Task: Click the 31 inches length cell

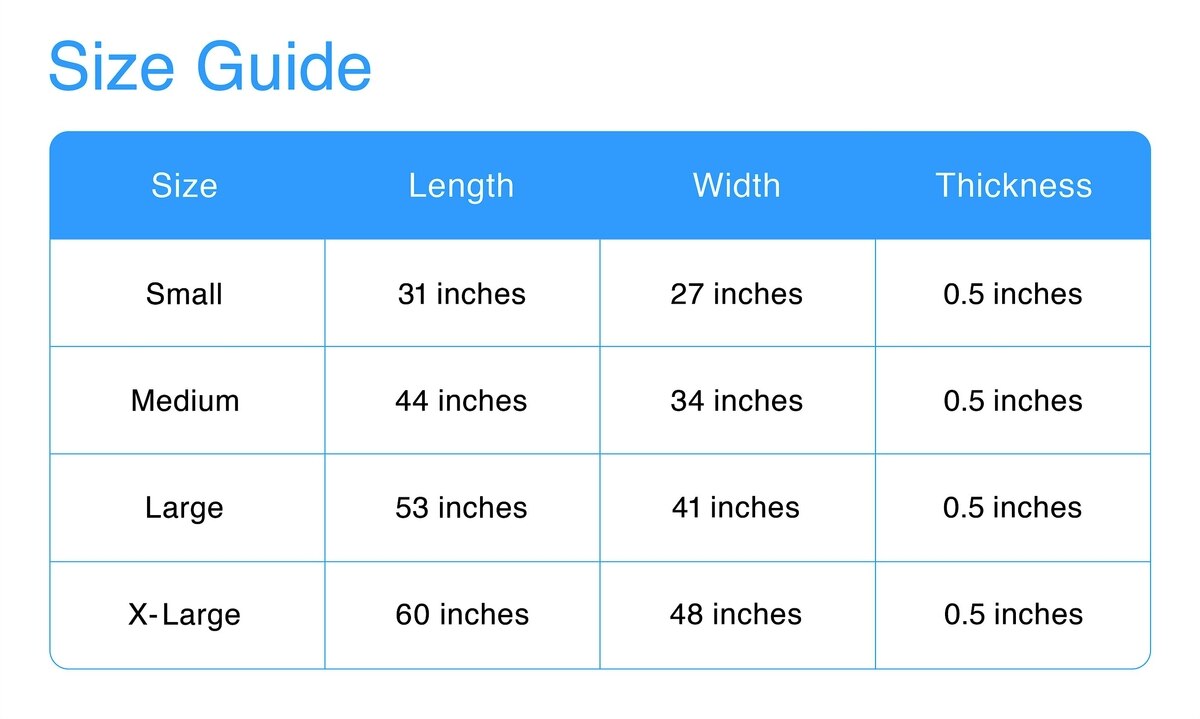Action: 461,294
